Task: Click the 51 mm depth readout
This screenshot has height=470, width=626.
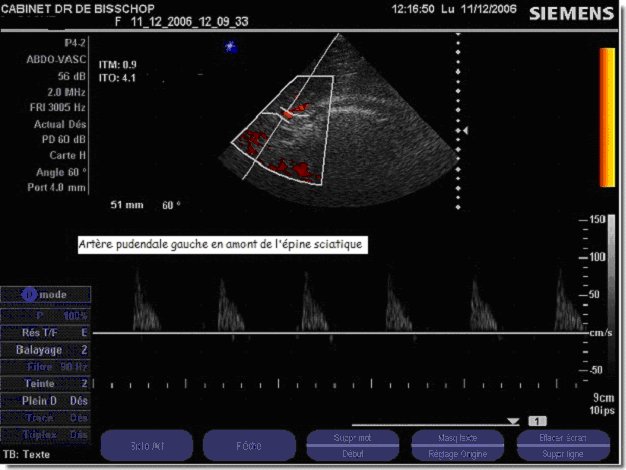Action: click(127, 205)
